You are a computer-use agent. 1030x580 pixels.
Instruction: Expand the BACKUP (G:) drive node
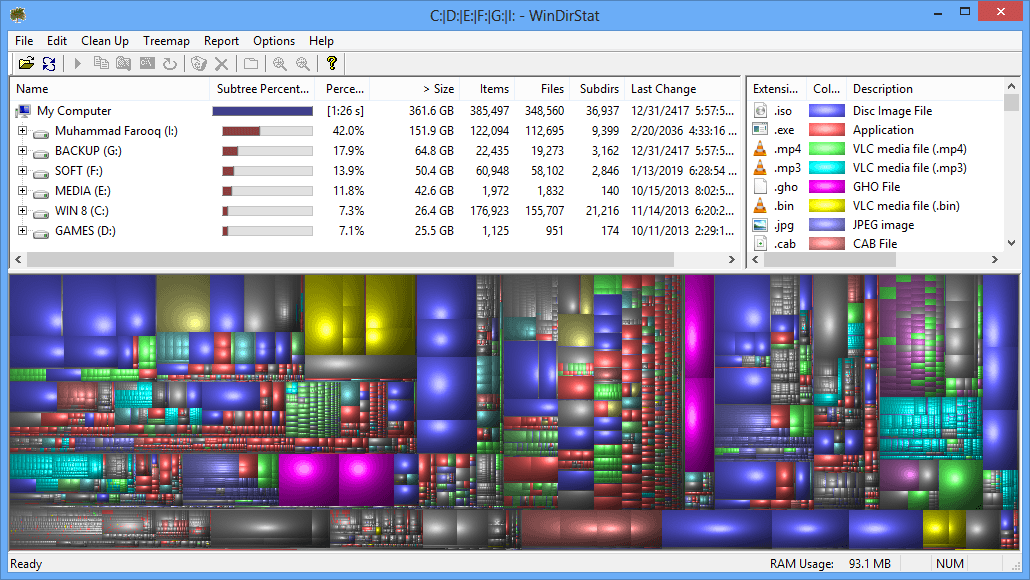click(22, 150)
